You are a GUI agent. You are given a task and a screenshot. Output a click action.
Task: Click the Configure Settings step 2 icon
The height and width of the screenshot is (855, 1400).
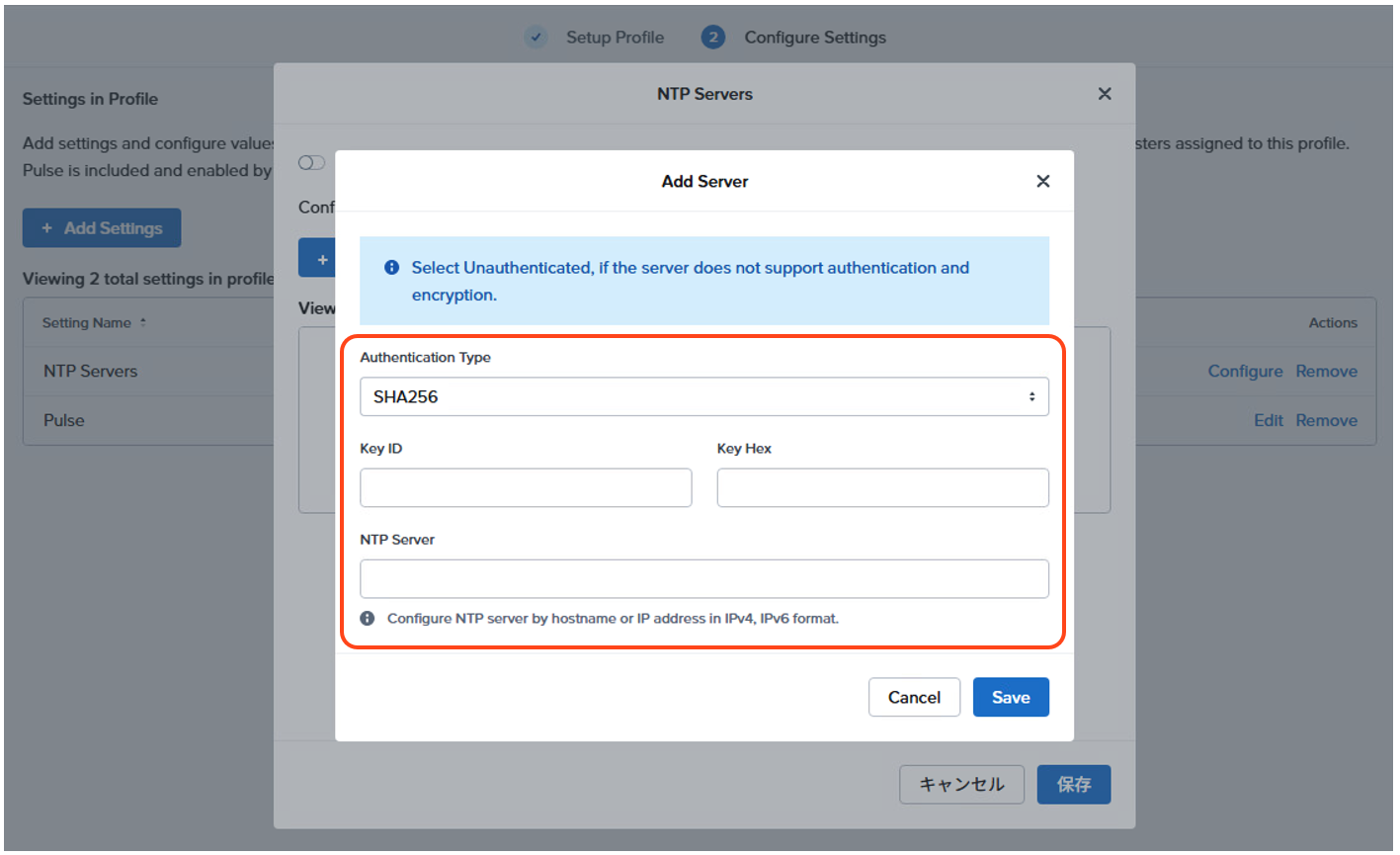coord(712,38)
